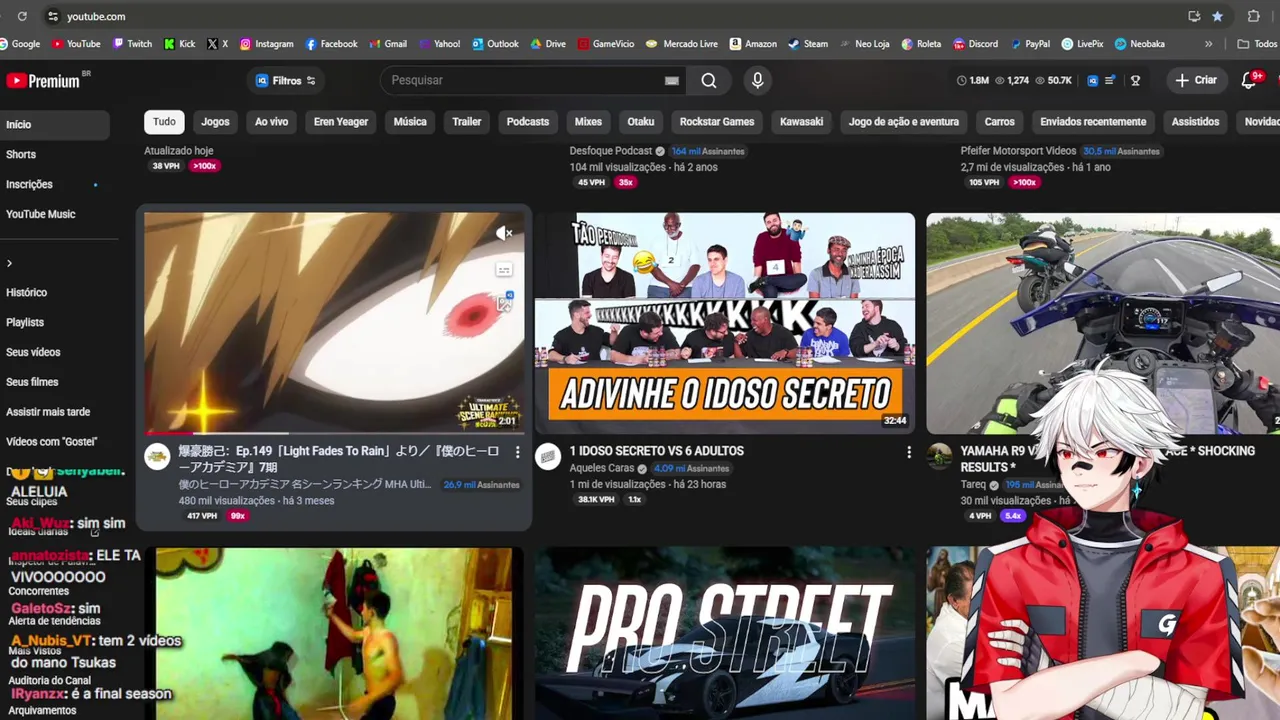The height and width of the screenshot is (720, 1280).
Task: Open the Aqueles Caras channel name link
Action: (602, 468)
